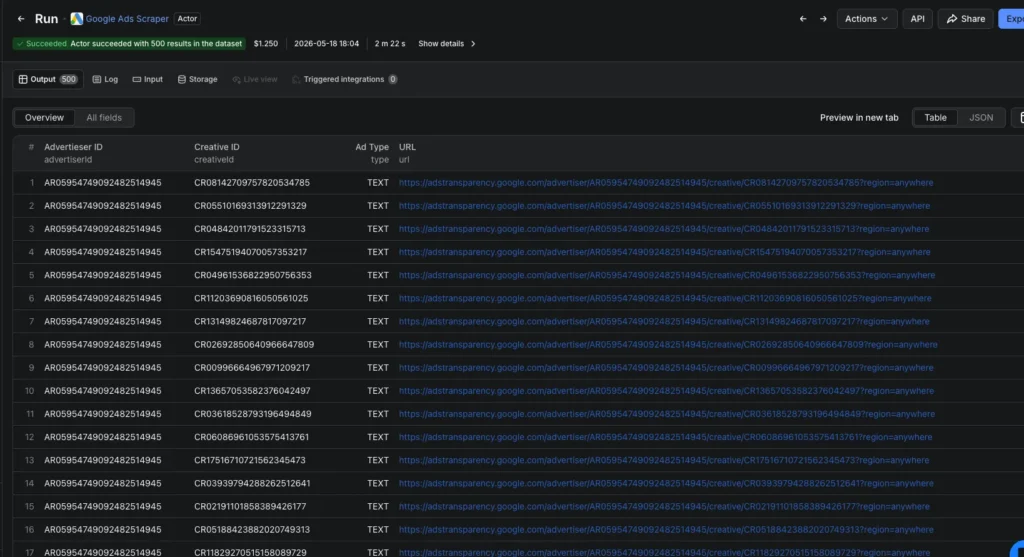The height and width of the screenshot is (557, 1024).
Task: Click the Export button
Action: (1012, 19)
